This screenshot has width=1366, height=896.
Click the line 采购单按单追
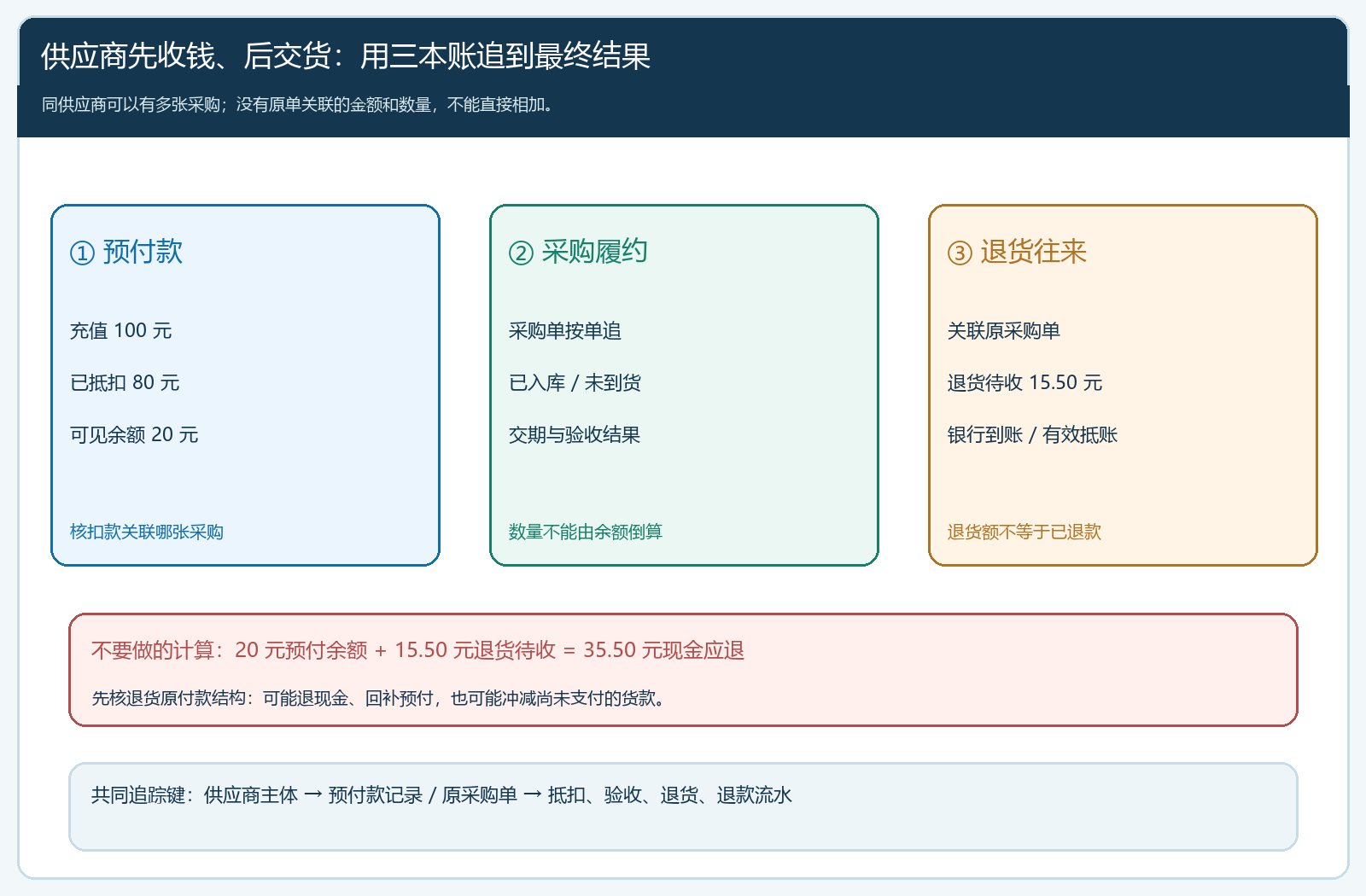565,331
